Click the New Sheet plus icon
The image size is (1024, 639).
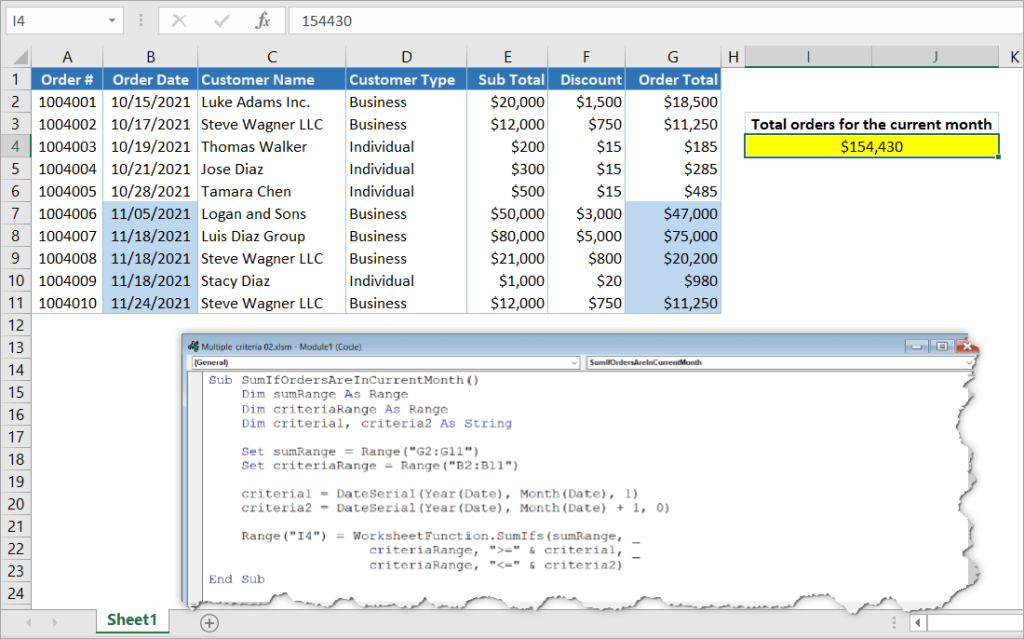coord(208,622)
